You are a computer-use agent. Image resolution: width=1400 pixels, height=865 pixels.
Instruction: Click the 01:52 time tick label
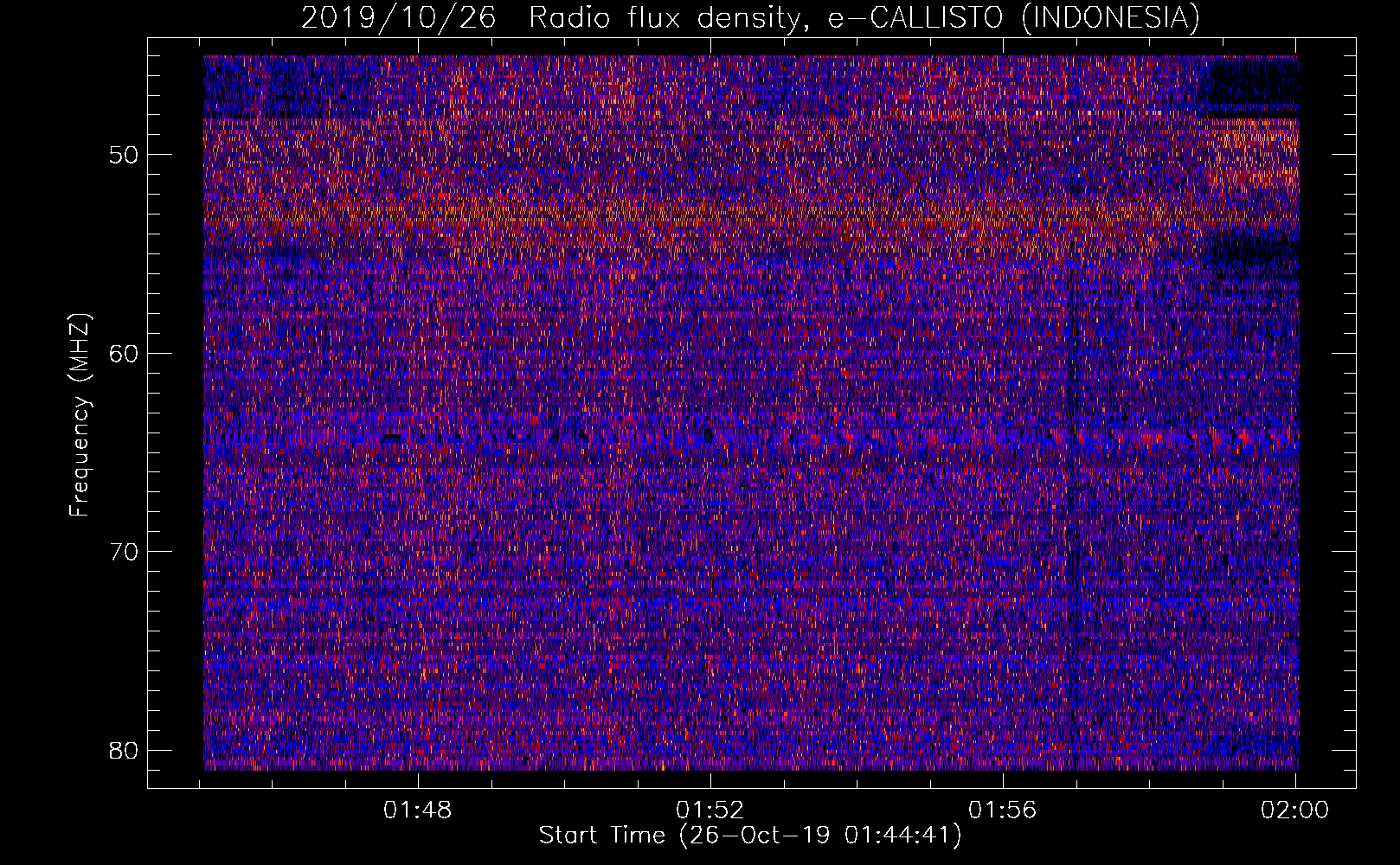pyautogui.click(x=710, y=811)
